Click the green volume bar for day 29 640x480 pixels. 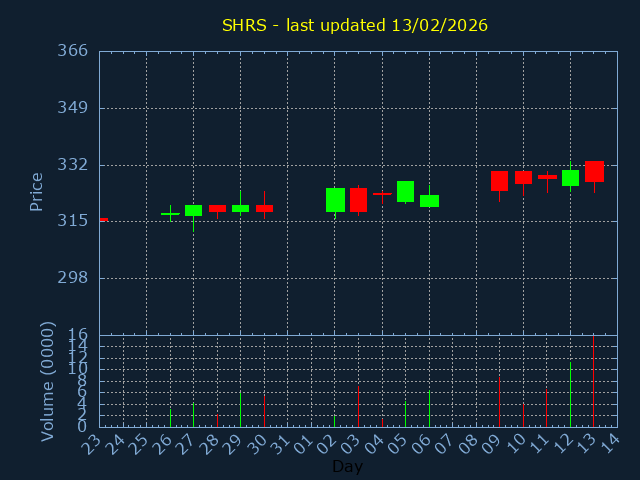[x=240, y=410]
